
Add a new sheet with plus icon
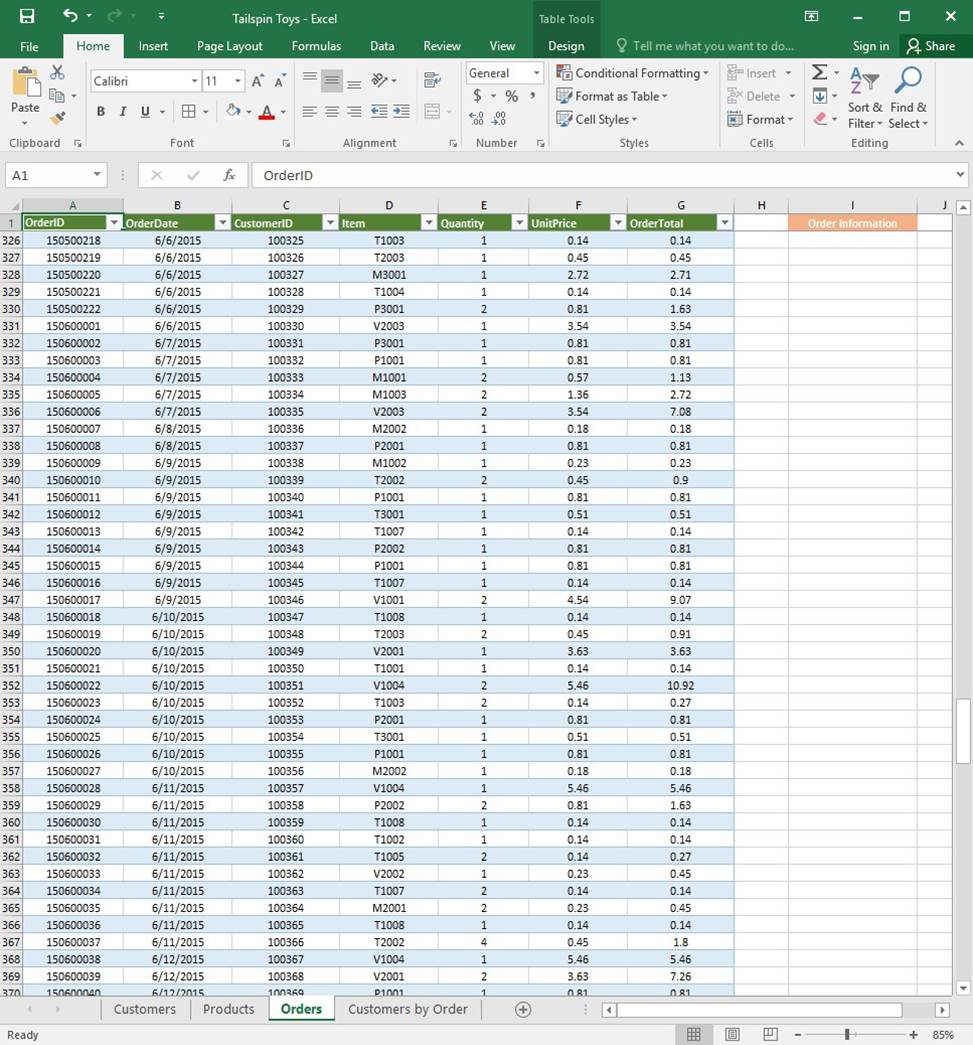tap(522, 1009)
